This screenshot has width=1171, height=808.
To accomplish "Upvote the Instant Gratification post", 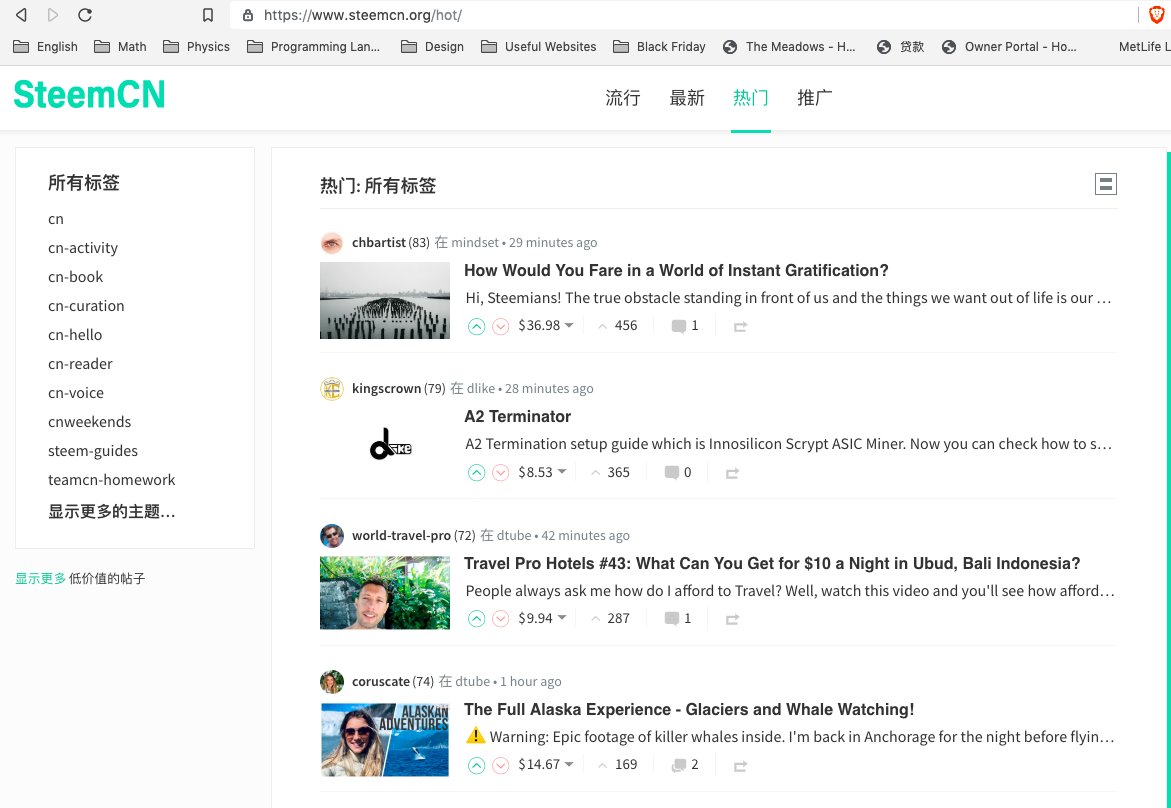I will (477, 326).
